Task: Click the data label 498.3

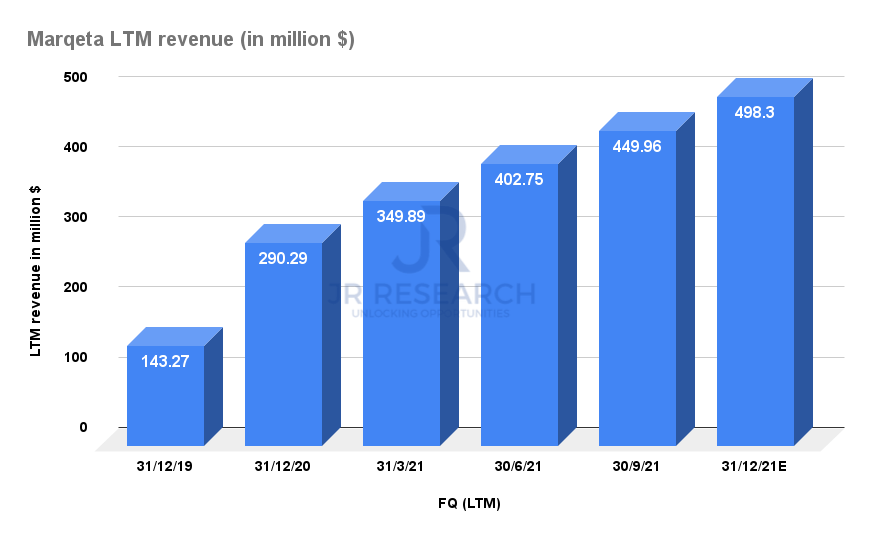Action: (754, 113)
